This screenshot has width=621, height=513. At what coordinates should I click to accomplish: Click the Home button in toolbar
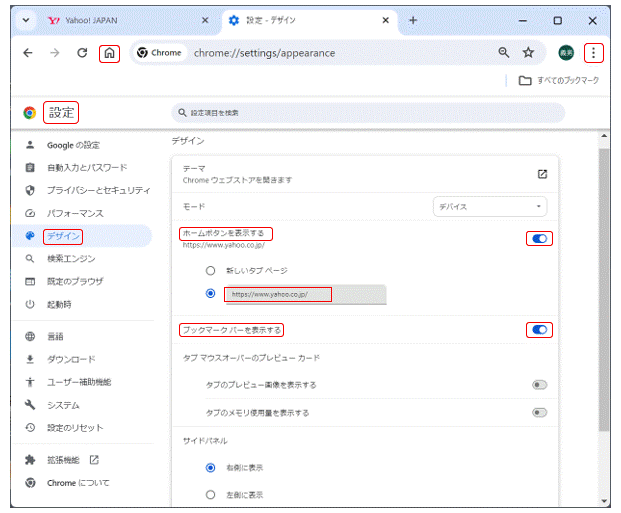point(110,53)
